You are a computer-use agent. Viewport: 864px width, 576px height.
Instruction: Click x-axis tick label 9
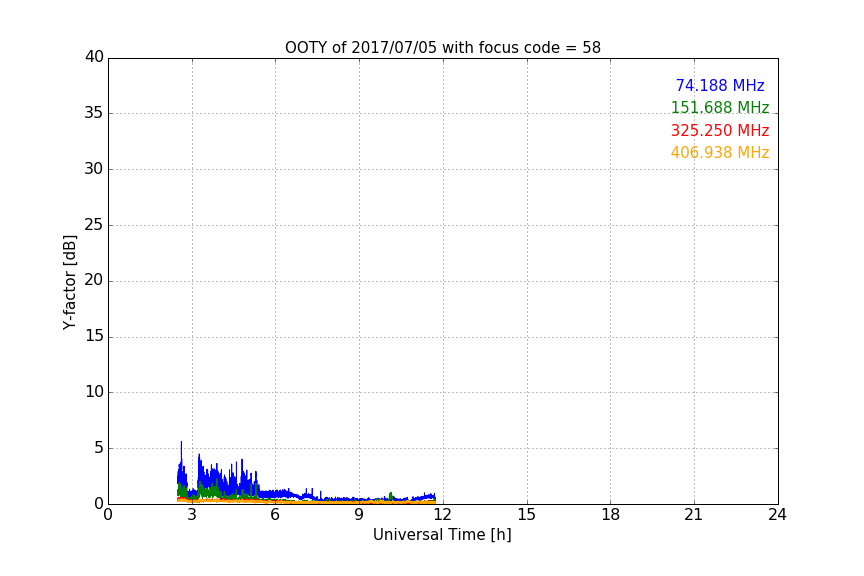(x=359, y=515)
